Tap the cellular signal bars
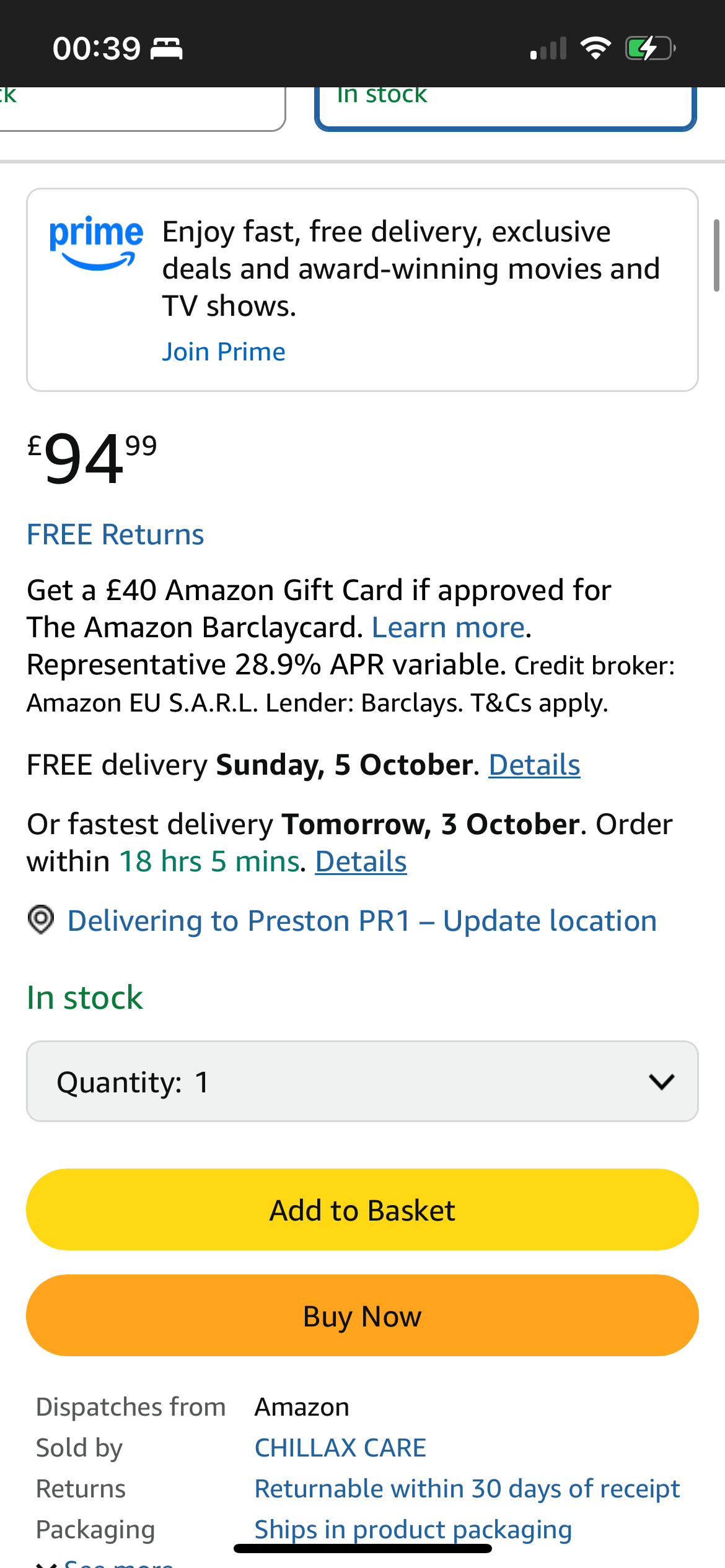 pos(548,48)
